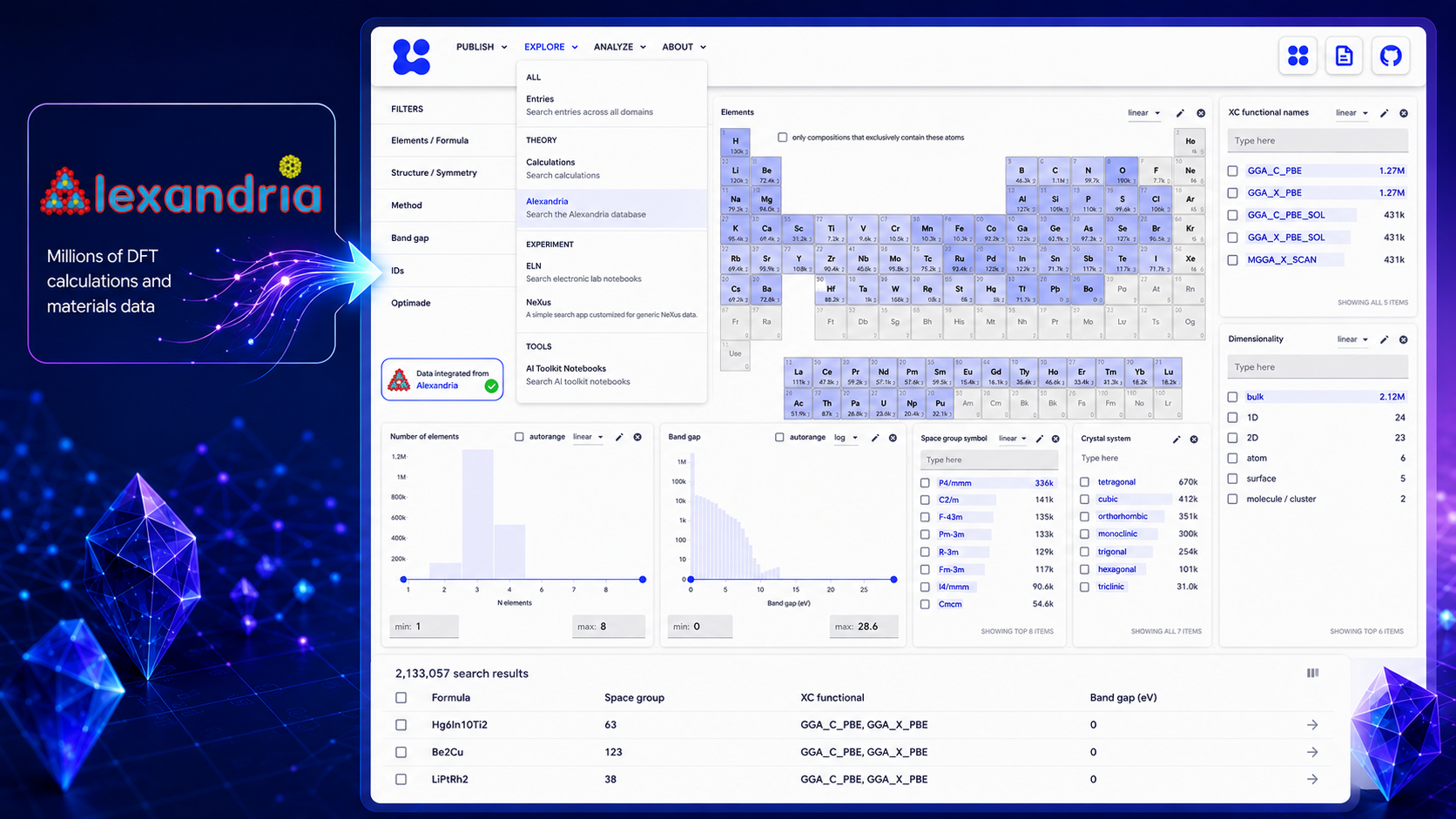Choose AI Toolkit Notebooks menu entry
Viewport: 1456px width, 819px height.
pos(611,375)
